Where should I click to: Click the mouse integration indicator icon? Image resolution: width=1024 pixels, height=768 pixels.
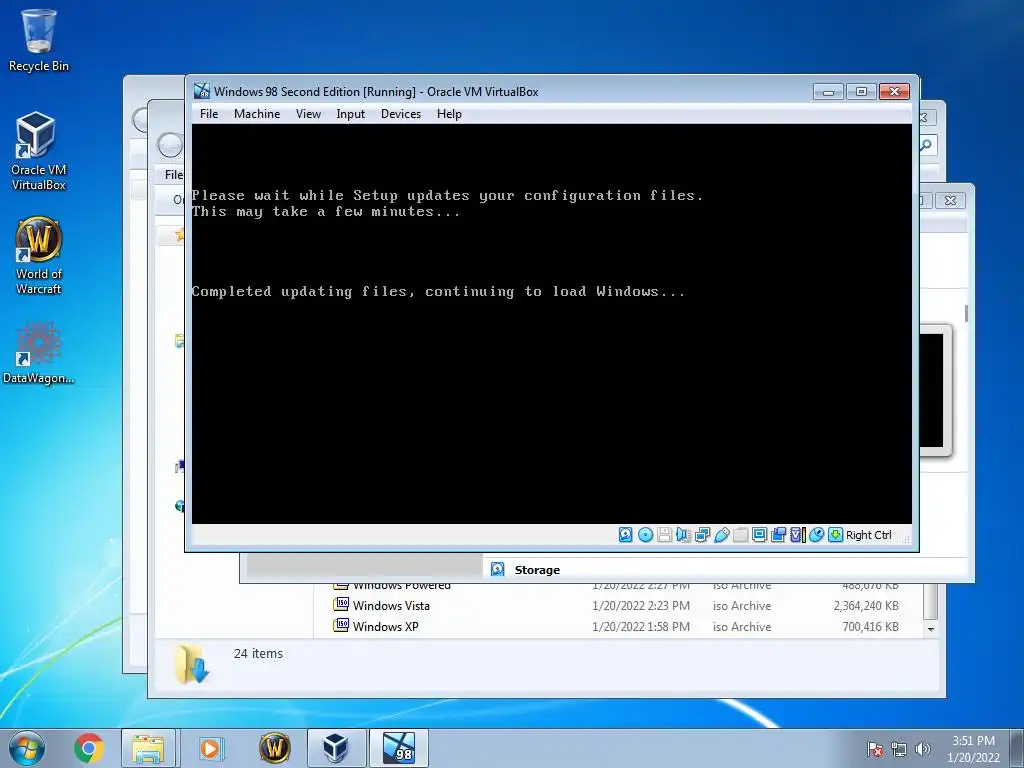[x=816, y=535]
